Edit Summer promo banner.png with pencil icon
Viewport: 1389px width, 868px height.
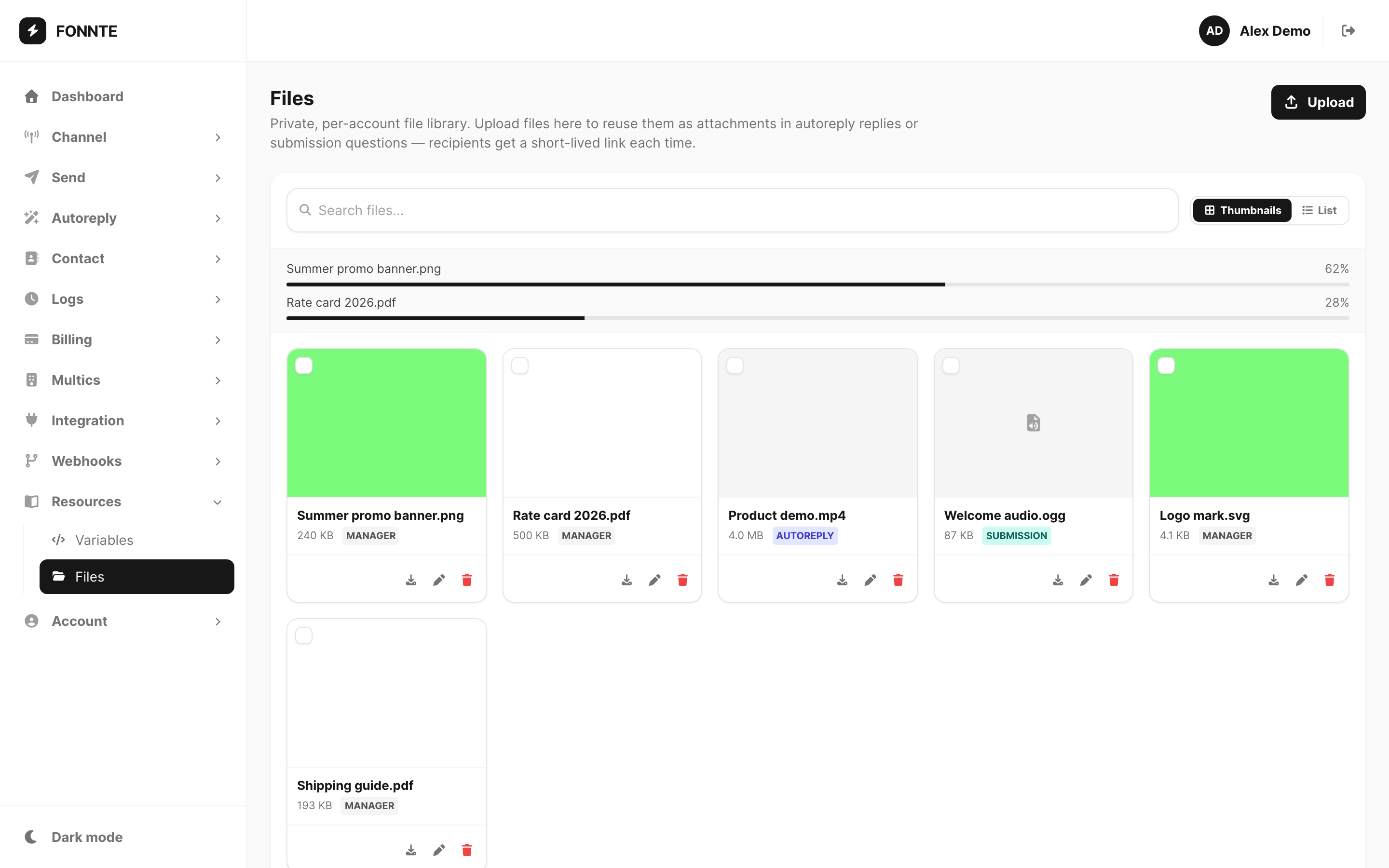click(439, 580)
